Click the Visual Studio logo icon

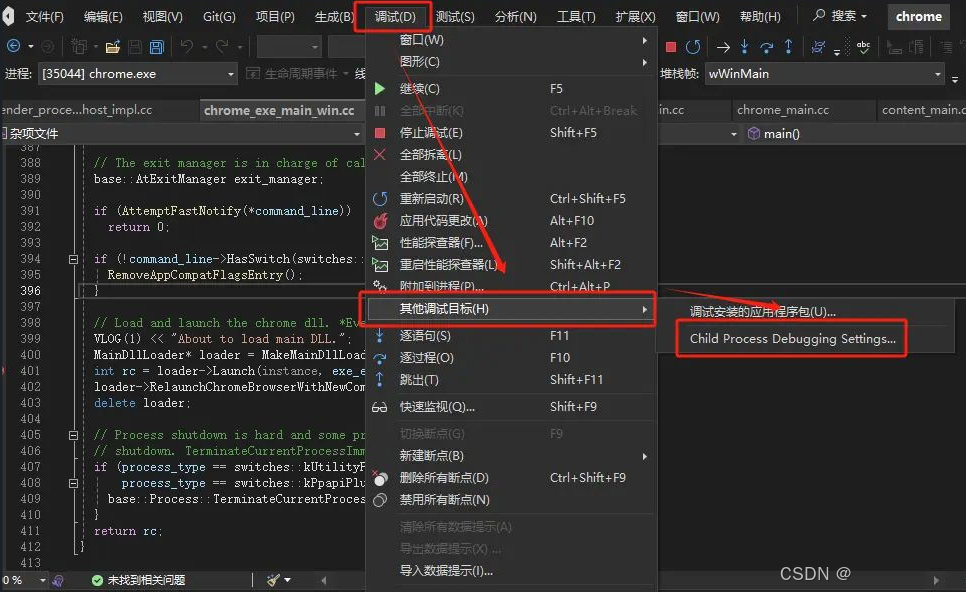pyautogui.click(x=7, y=16)
